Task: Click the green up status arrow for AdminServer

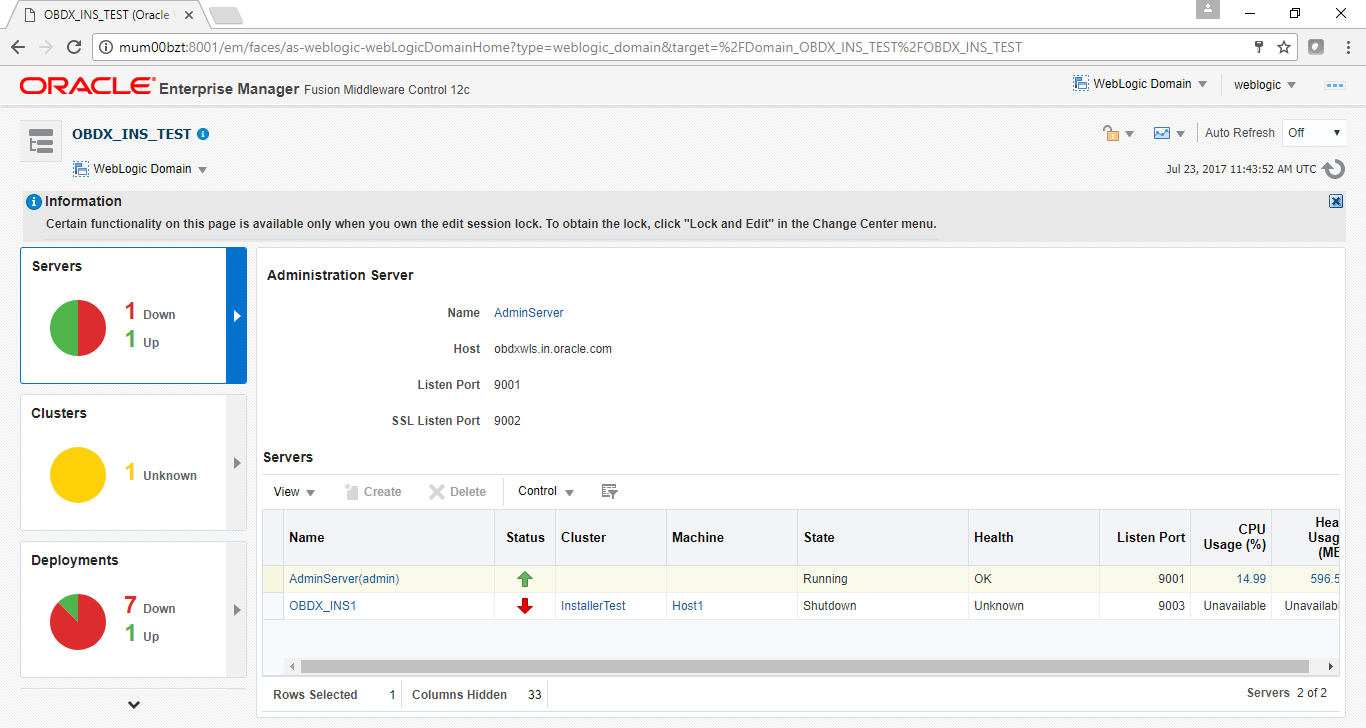Action: (x=525, y=579)
